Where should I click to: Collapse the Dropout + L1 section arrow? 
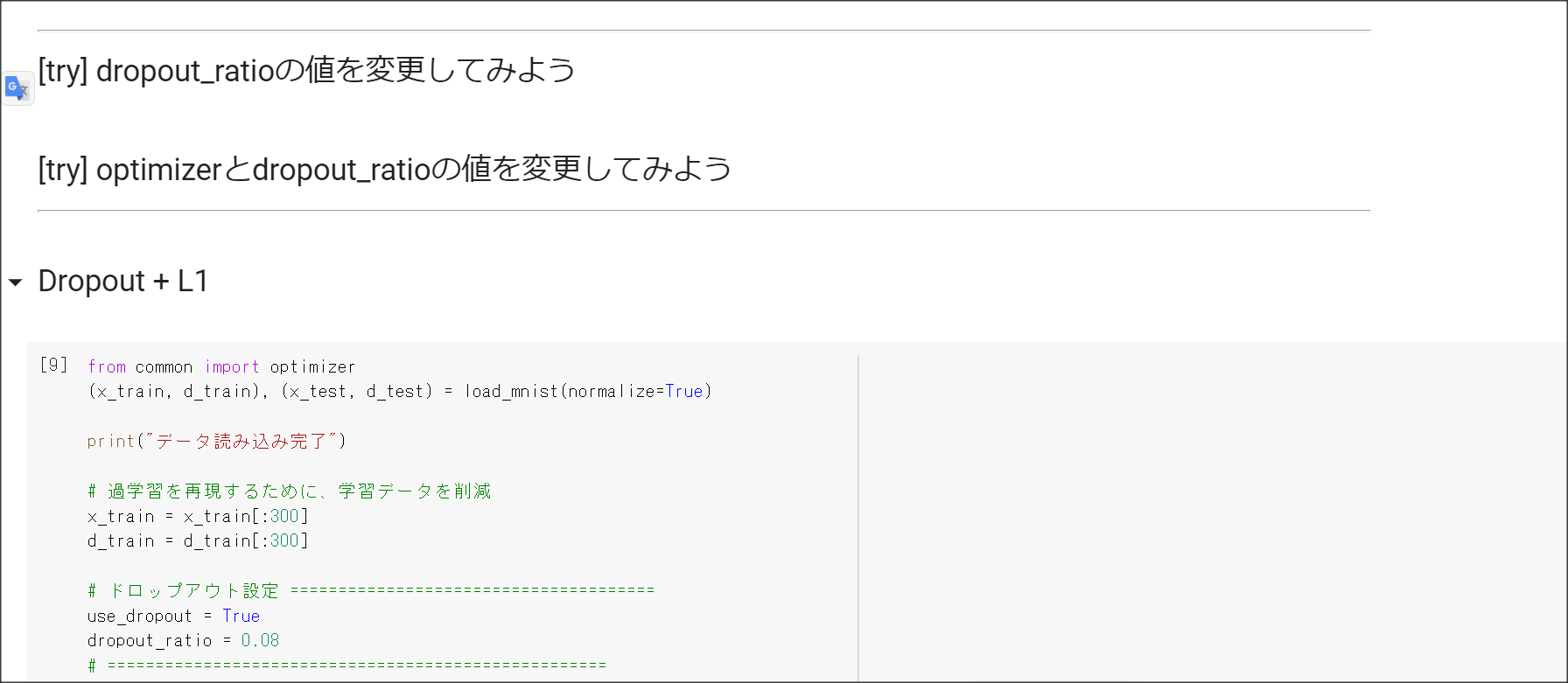pos(15,282)
